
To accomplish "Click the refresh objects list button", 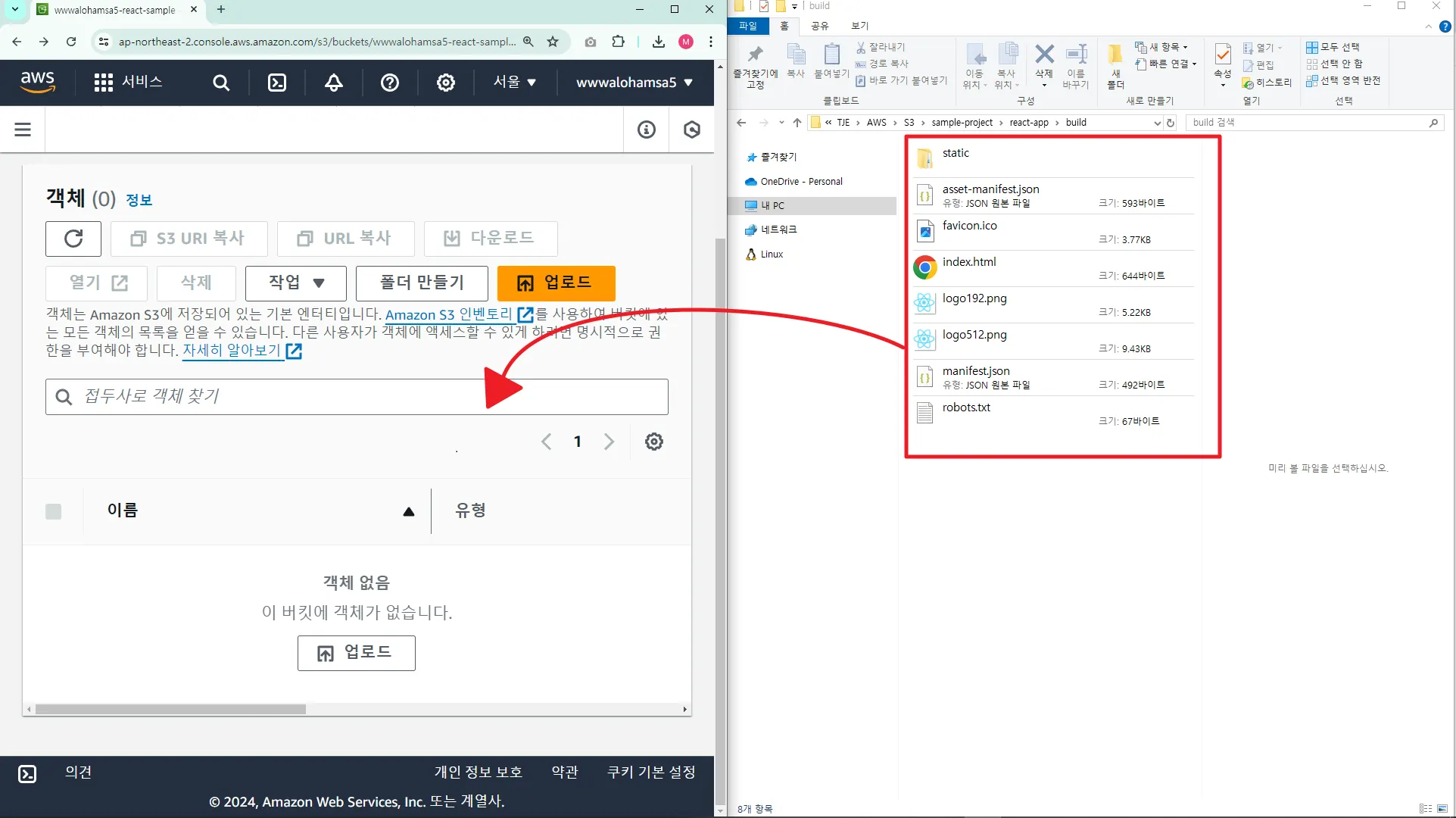I will coord(73,239).
